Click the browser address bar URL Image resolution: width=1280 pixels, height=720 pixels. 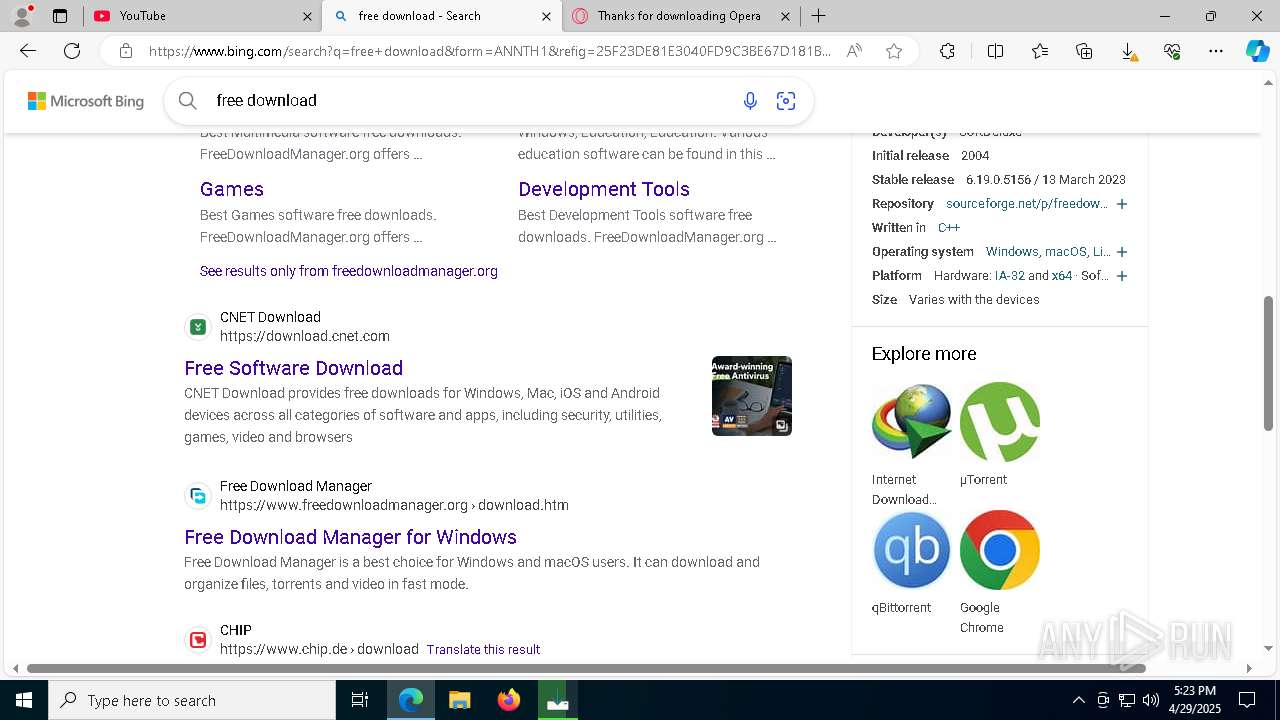[490, 51]
